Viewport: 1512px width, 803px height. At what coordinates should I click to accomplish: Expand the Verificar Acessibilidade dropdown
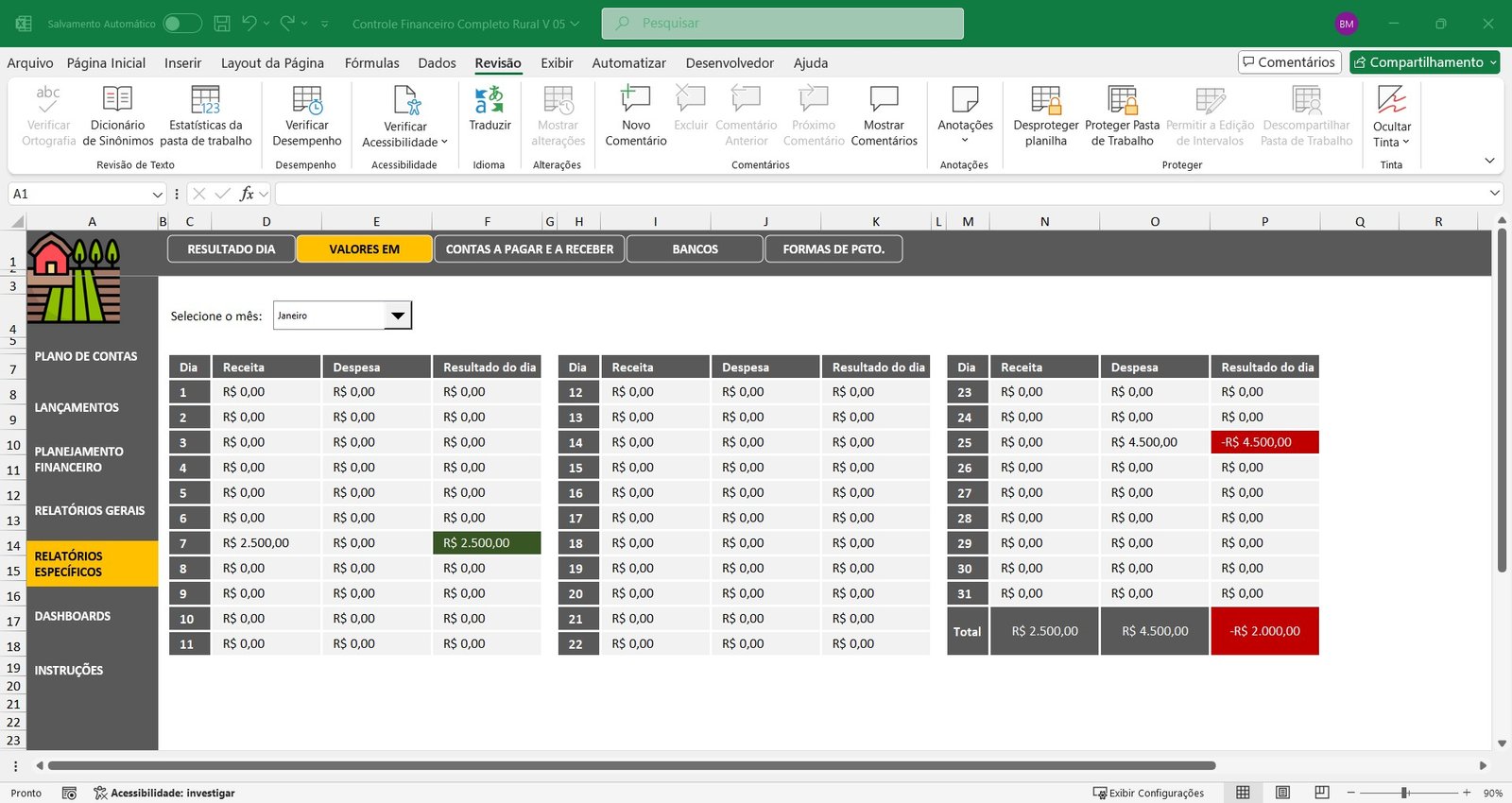point(444,143)
